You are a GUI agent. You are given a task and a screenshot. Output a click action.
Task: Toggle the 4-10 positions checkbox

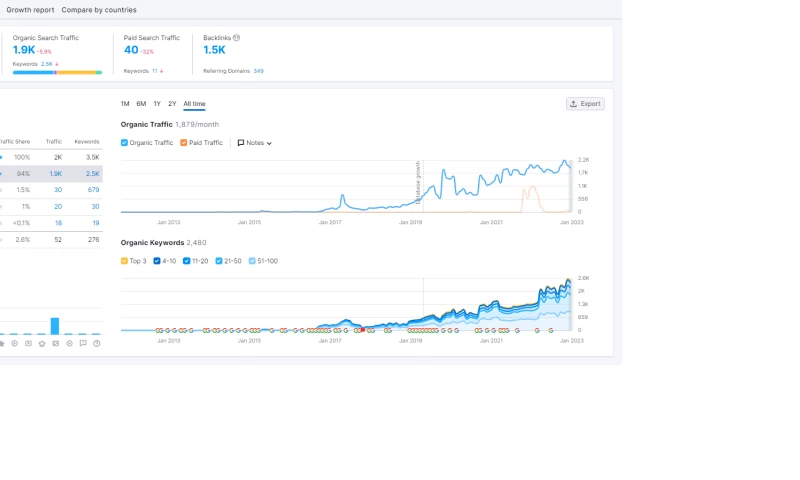157,261
